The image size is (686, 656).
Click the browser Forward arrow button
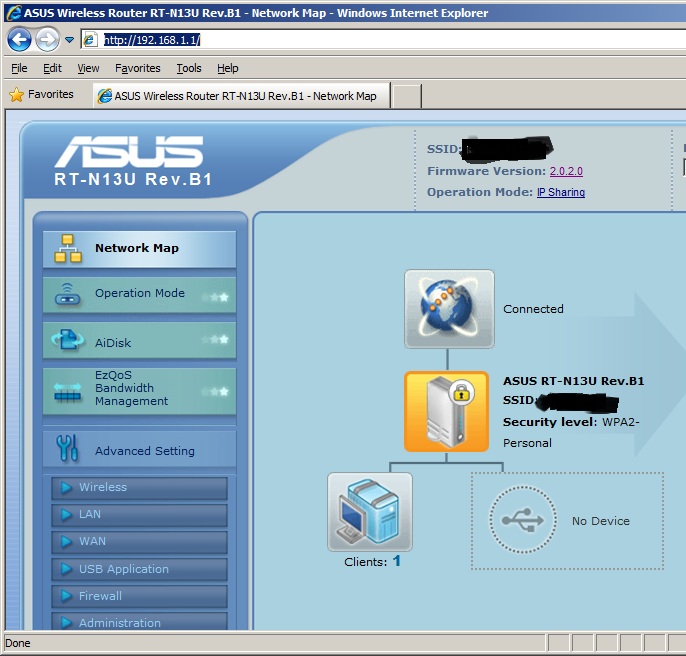pyautogui.click(x=47, y=40)
